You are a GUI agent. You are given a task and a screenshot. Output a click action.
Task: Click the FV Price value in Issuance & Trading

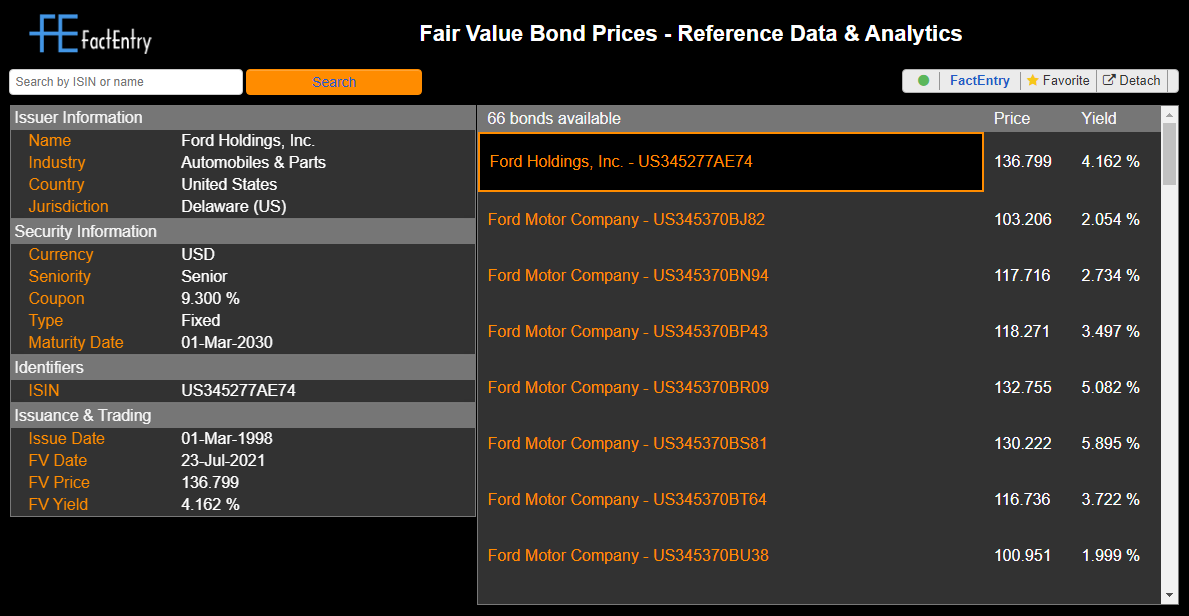[x=210, y=482]
